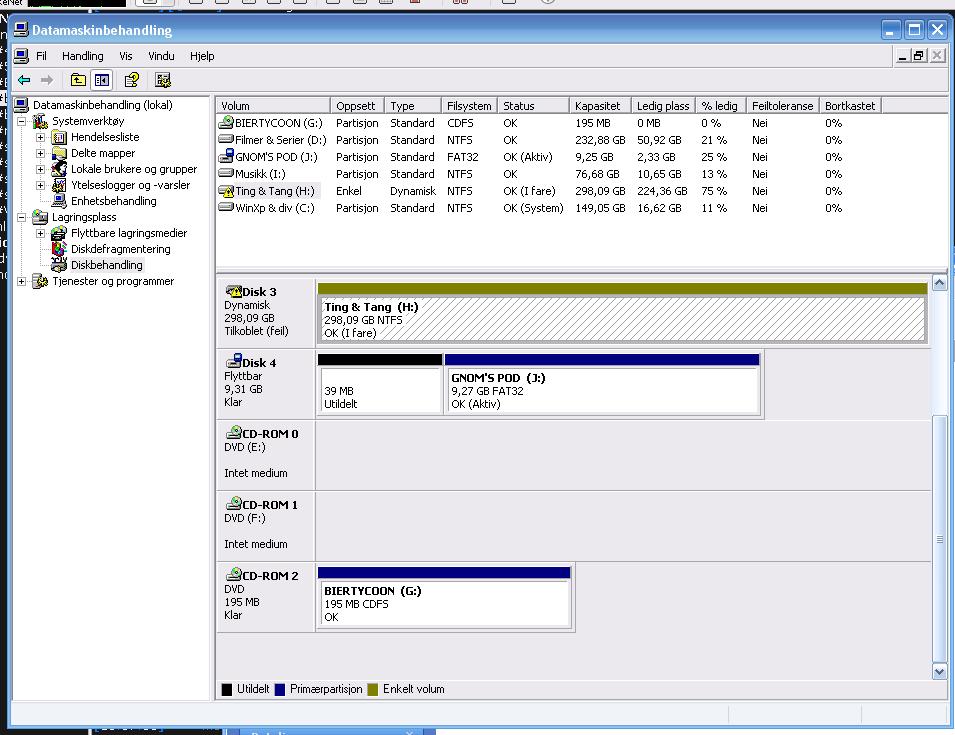Open the Vis menu
The image size is (955, 735).
click(125, 56)
